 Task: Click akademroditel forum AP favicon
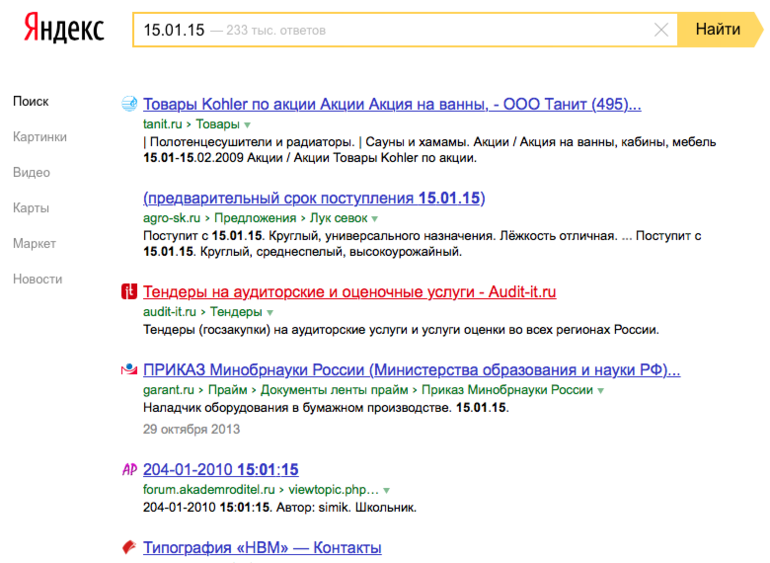tap(129, 469)
